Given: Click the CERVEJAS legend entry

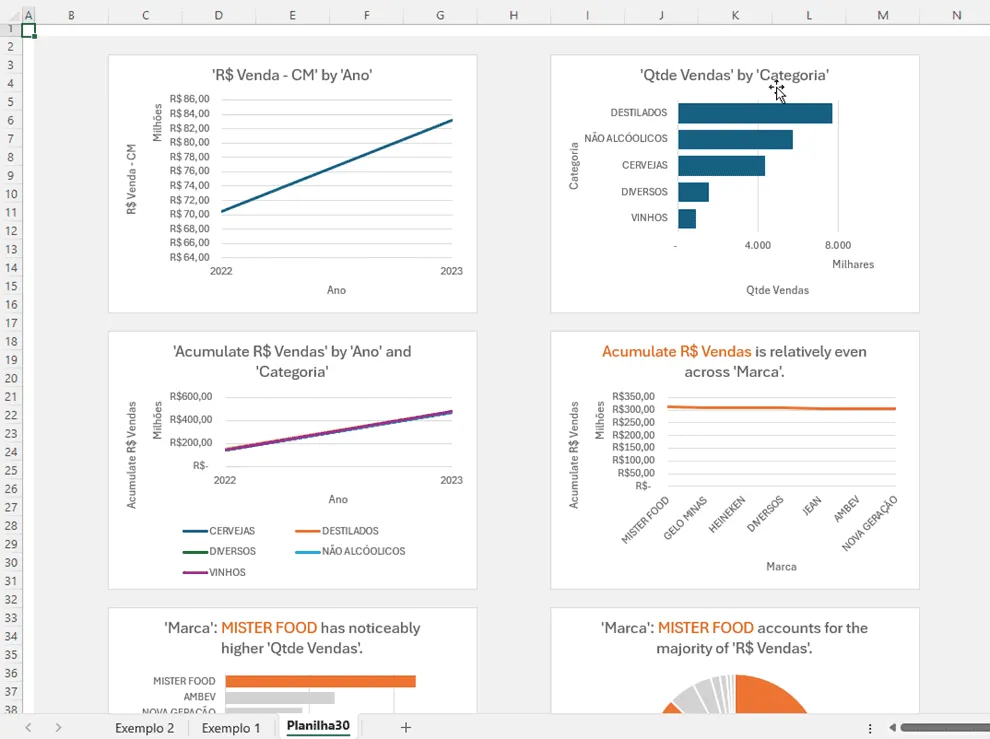Looking at the screenshot, I should click(219, 531).
